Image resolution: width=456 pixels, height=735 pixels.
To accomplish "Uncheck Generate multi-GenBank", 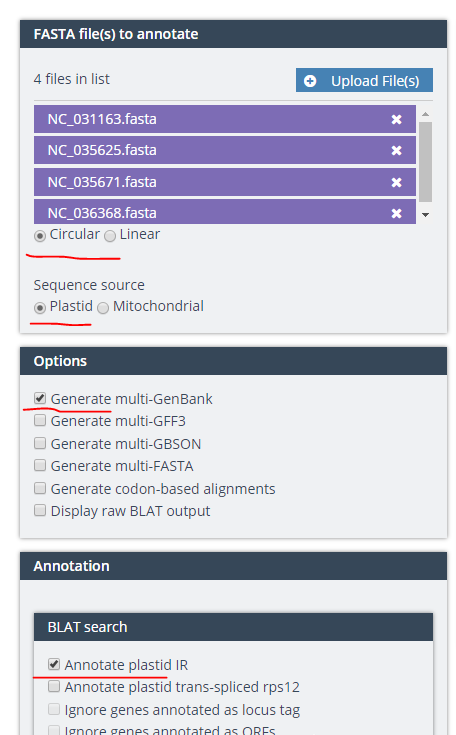I will click(x=40, y=398).
